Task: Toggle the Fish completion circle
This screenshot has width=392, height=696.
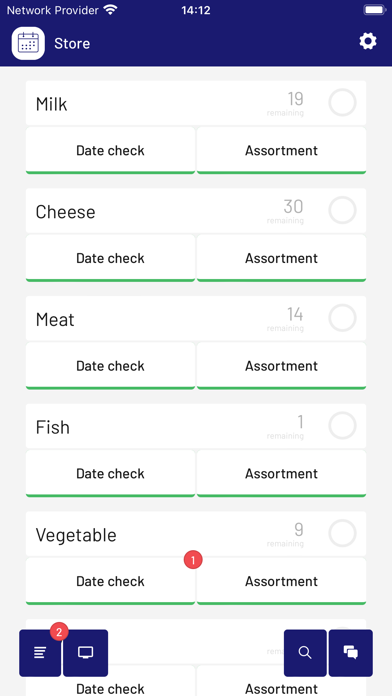Action: pyautogui.click(x=342, y=426)
